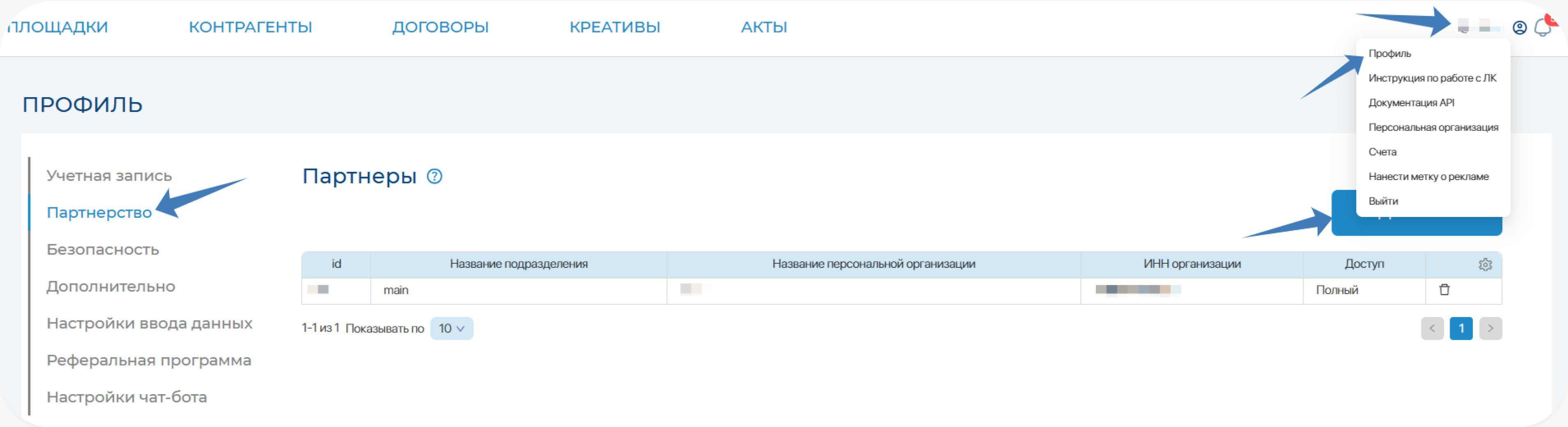Click the user profile avatar icon
The height and width of the screenshot is (427, 1568).
point(1519,28)
